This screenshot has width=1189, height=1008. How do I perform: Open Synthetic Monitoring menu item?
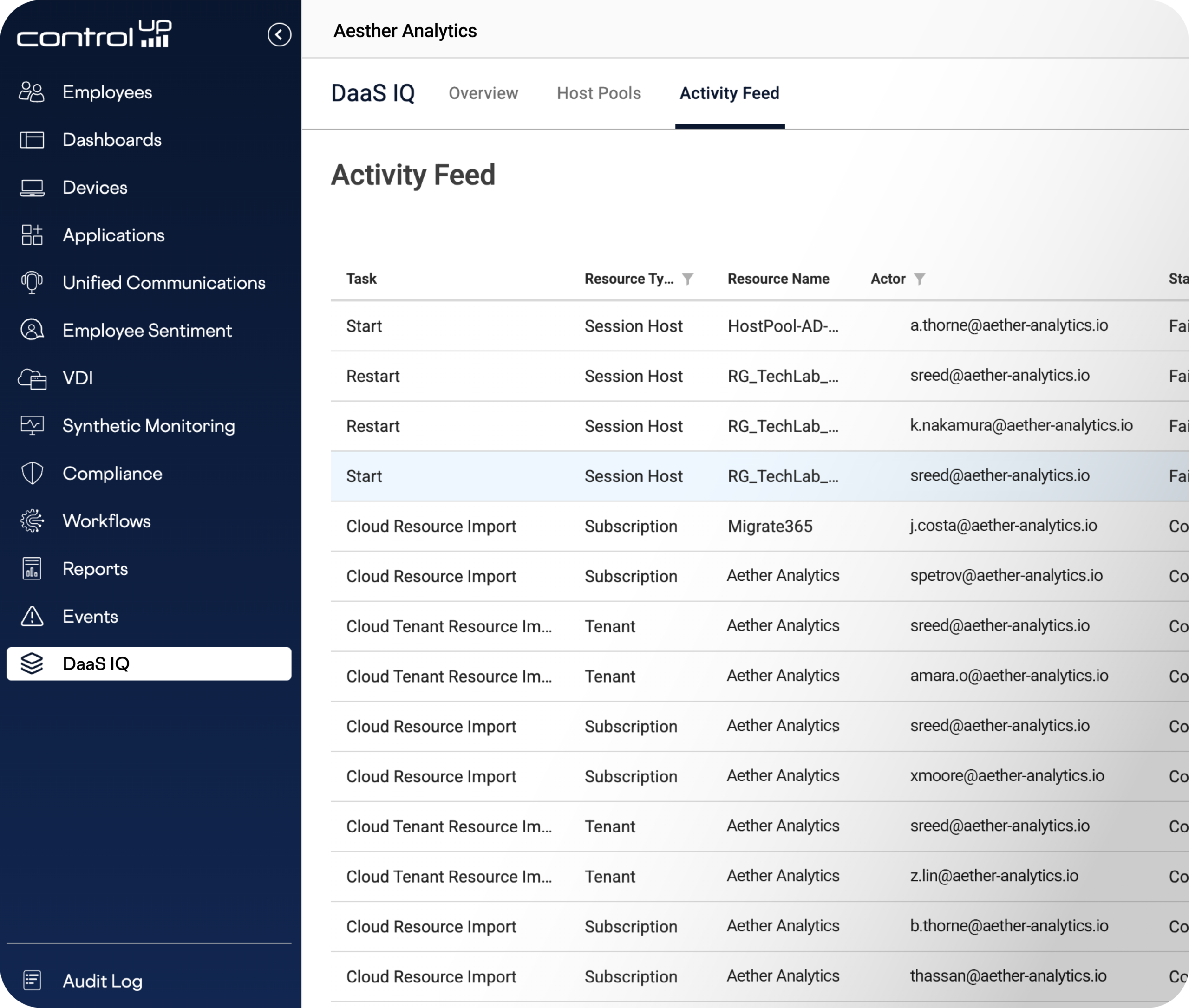click(149, 426)
